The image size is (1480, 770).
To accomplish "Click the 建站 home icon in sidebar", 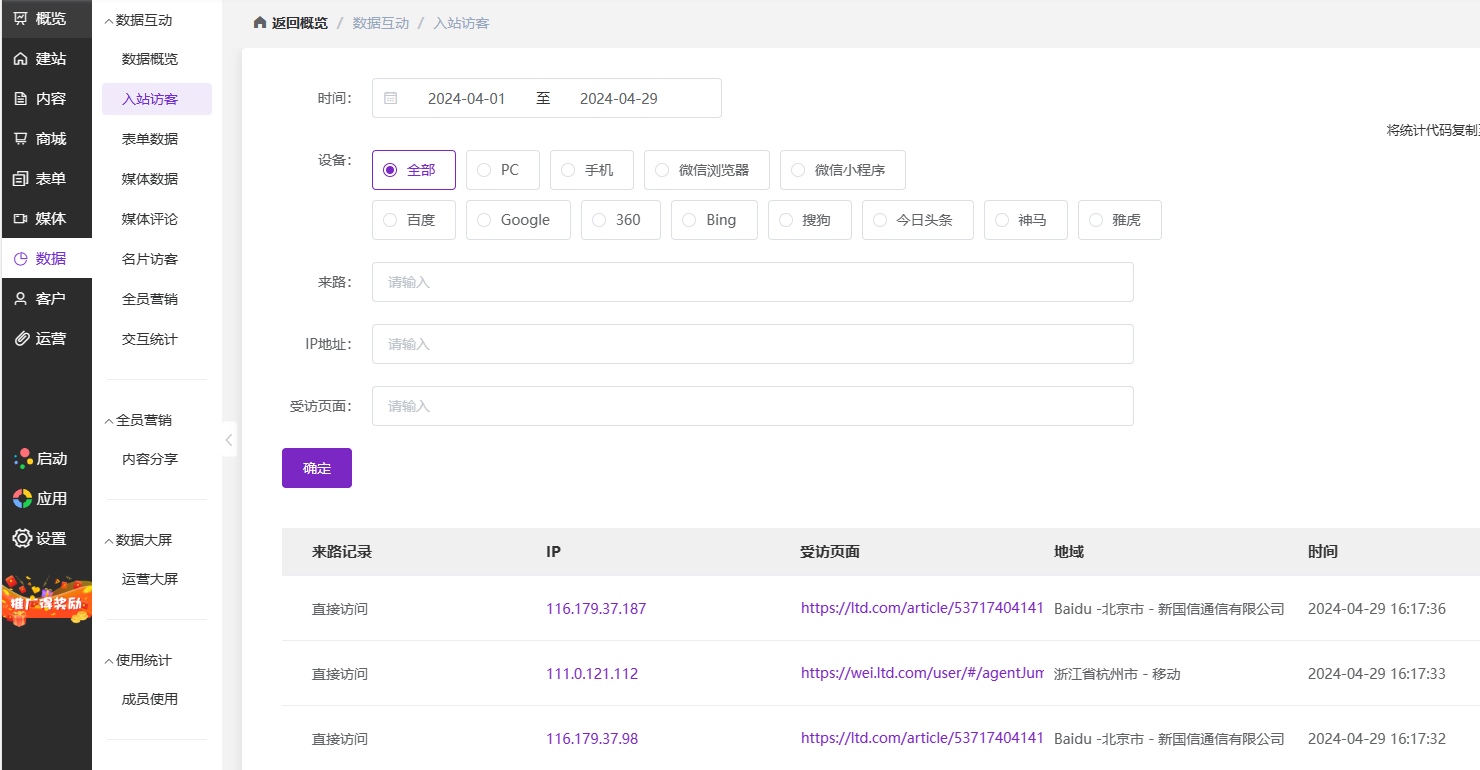I will click(x=20, y=59).
